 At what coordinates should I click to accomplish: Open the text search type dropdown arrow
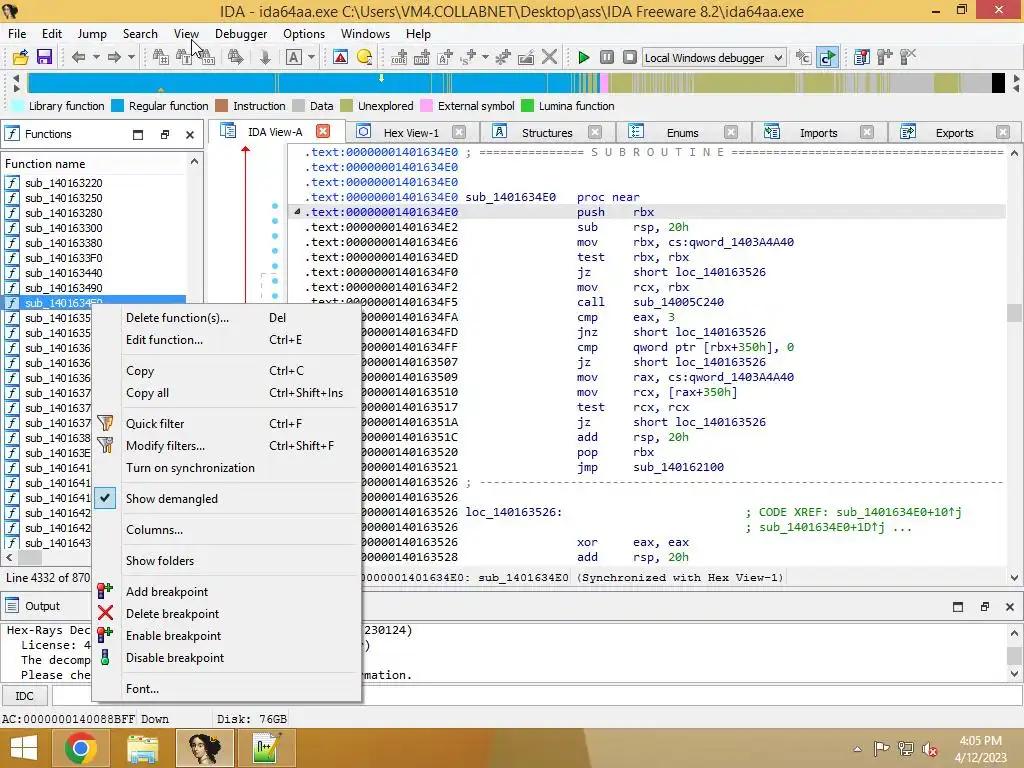tap(312, 58)
